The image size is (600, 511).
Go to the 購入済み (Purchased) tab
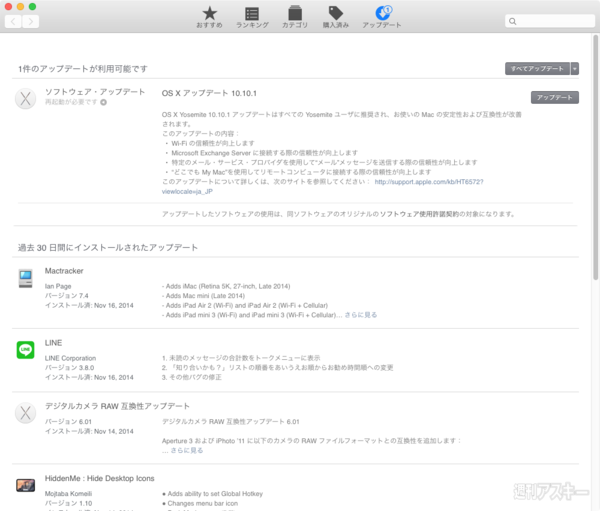pos(336,17)
